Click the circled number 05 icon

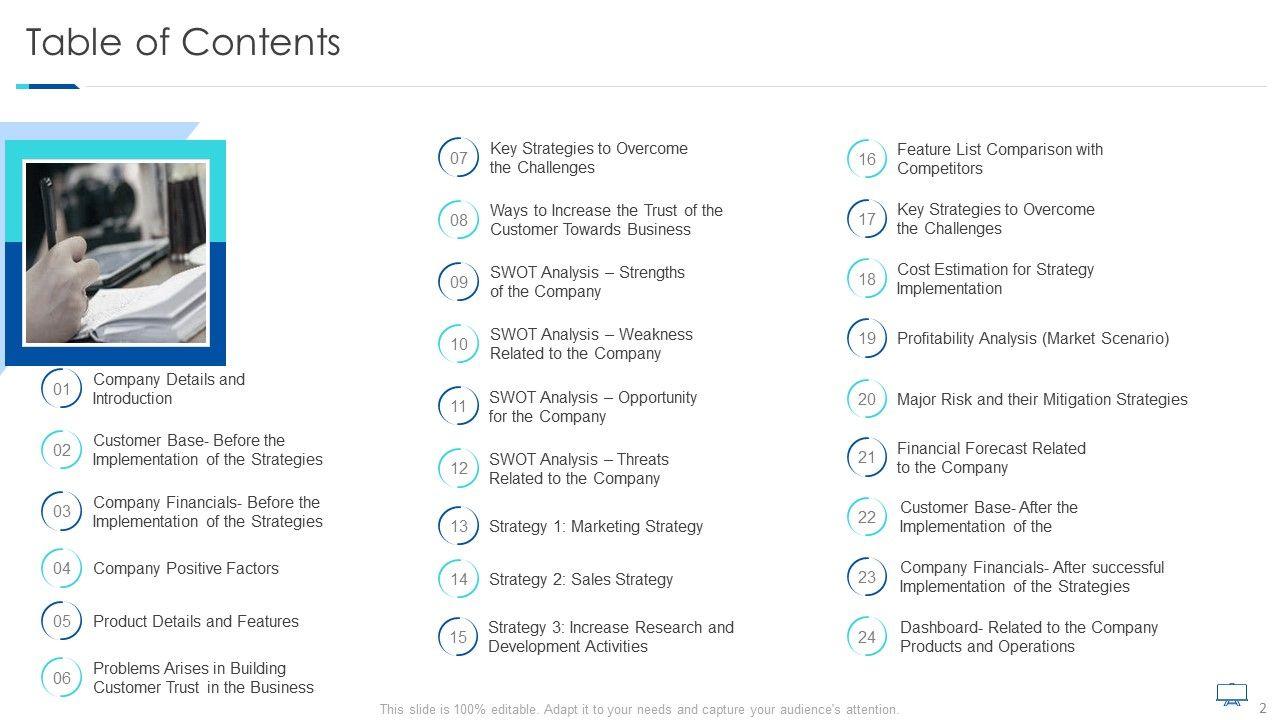click(x=61, y=621)
